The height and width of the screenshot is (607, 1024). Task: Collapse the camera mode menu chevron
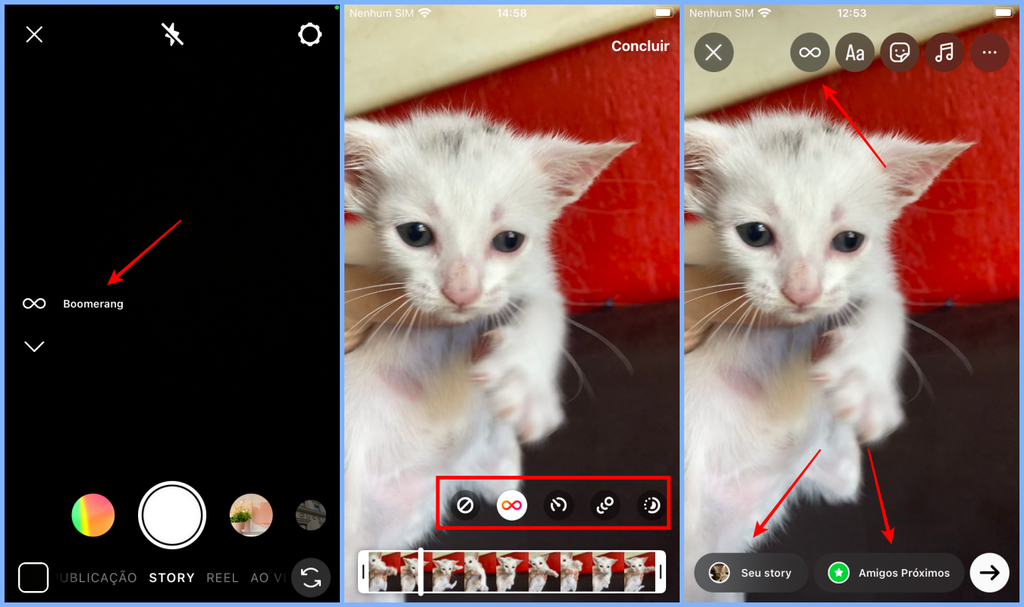click(35, 345)
